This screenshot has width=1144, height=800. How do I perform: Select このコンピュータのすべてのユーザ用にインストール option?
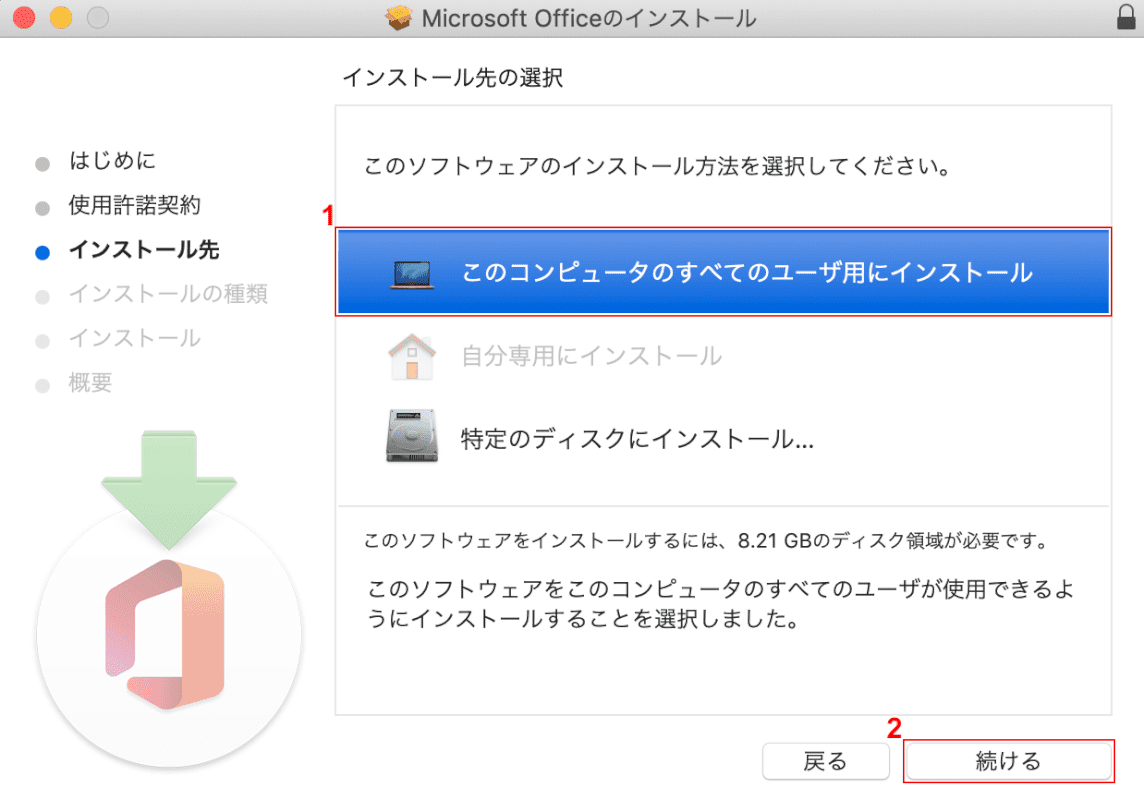(x=724, y=272)
